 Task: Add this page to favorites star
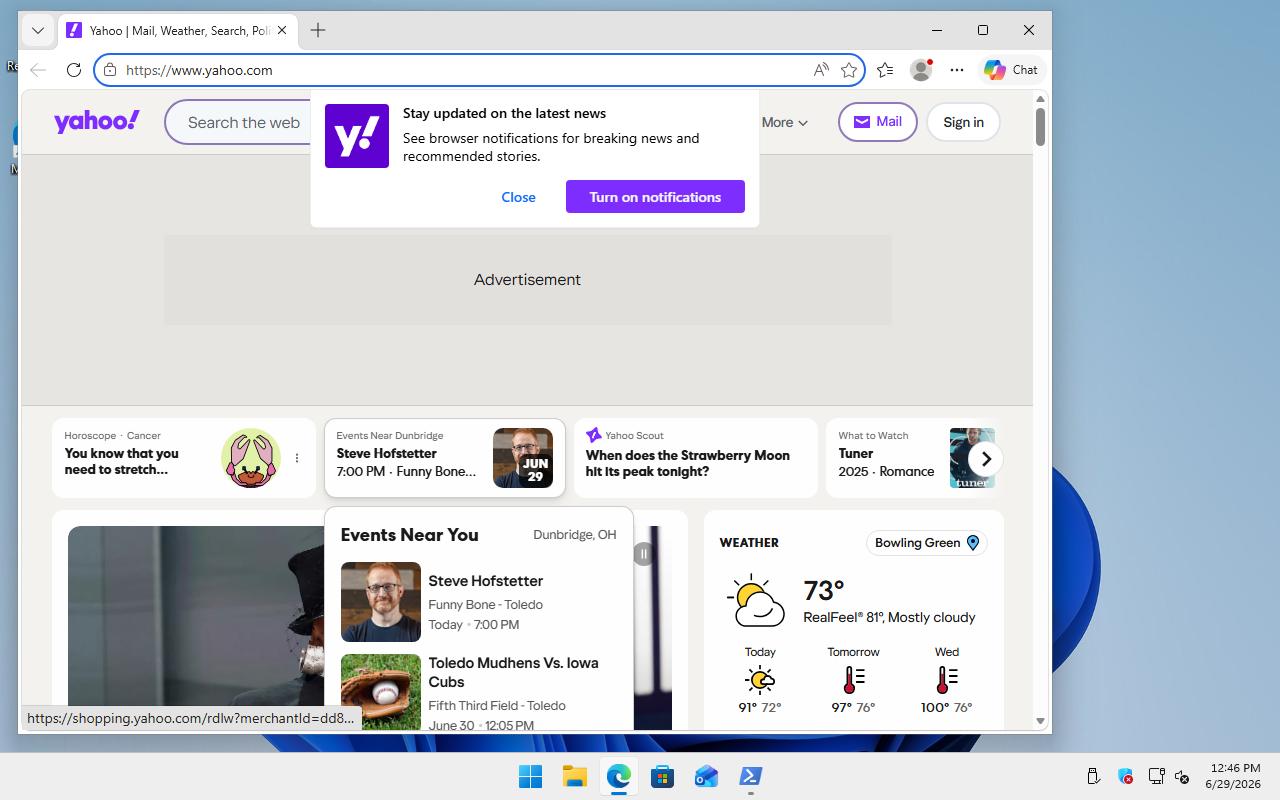pos(849,70)
